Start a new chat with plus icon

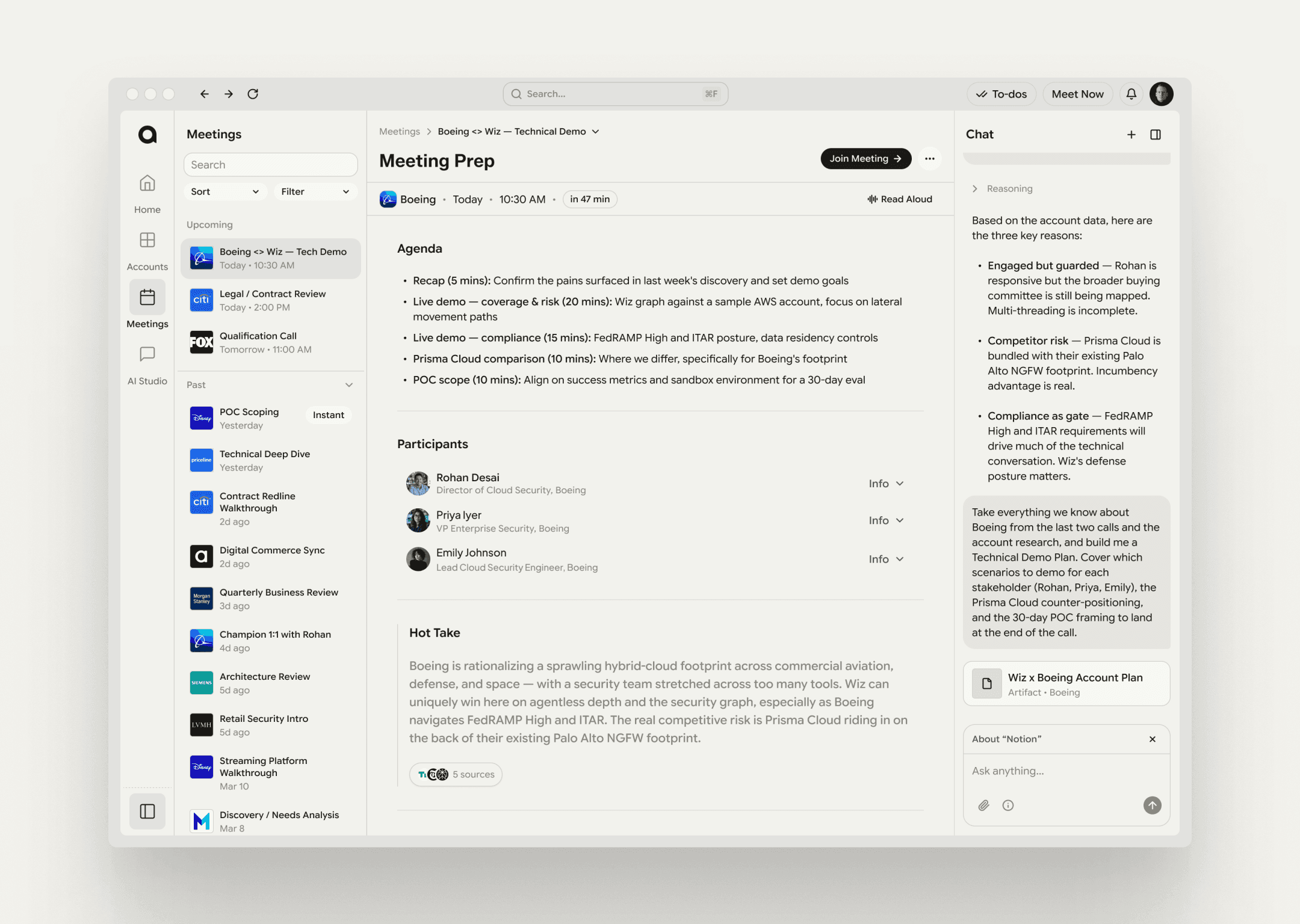pyautogui.click(x=1131, y=135)
